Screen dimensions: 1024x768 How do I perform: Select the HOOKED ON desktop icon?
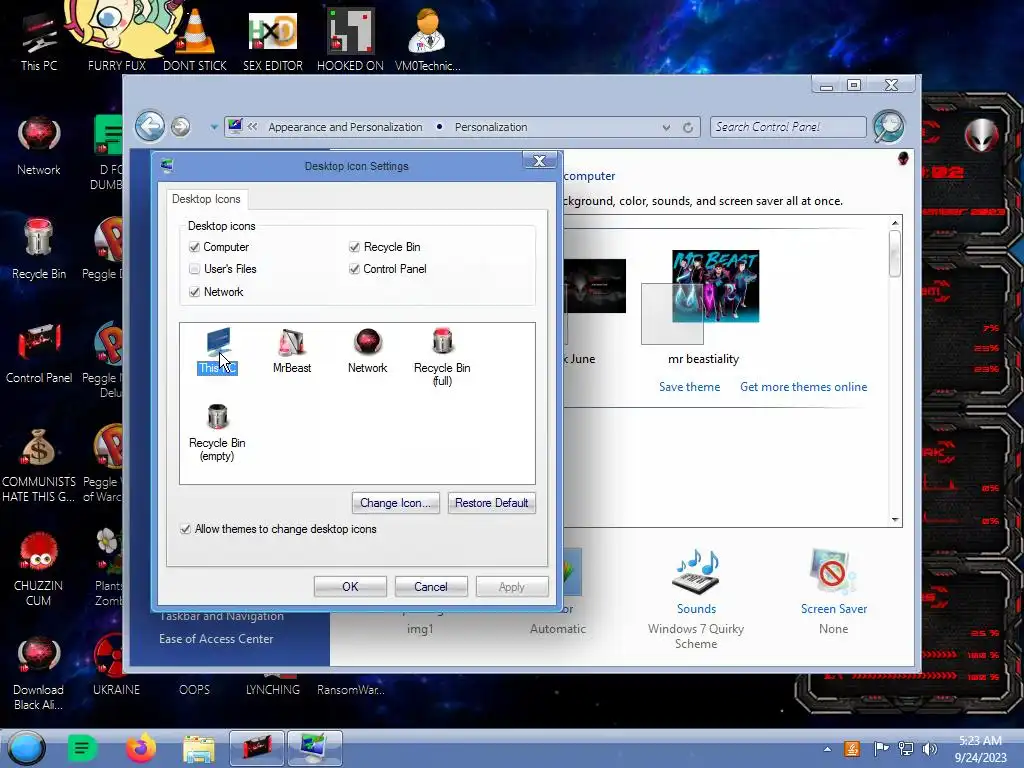coord(350,40)
